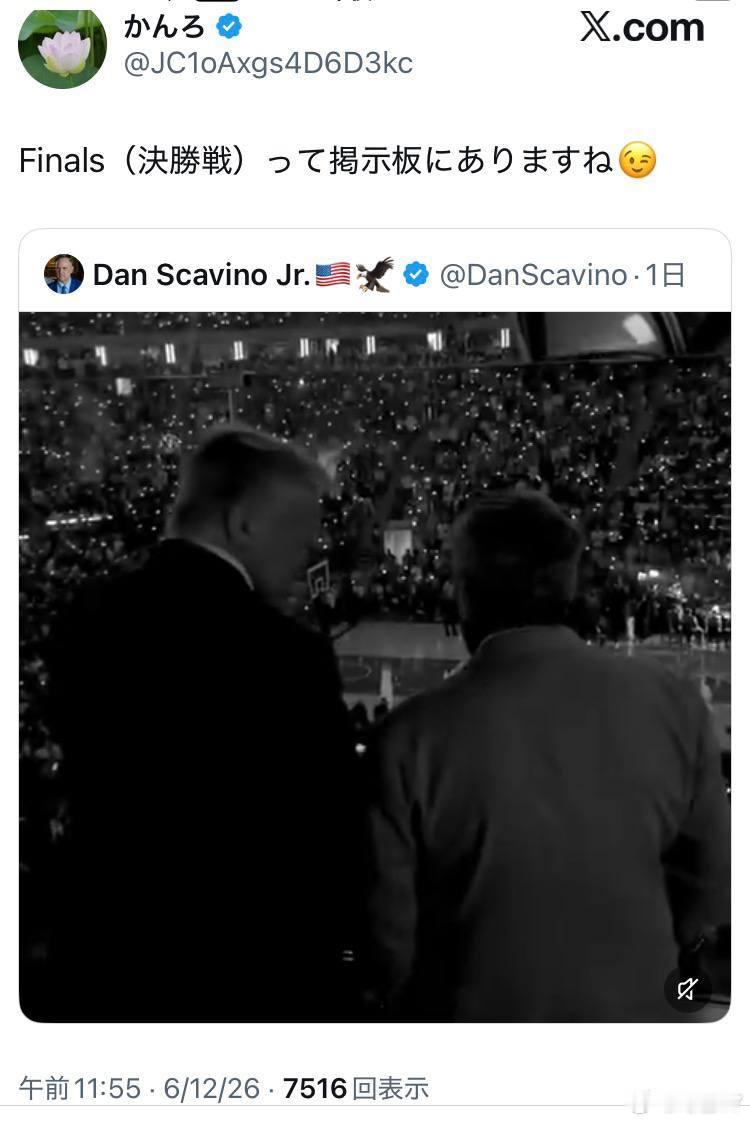Click the verified badge next to かんろ
Image resolution: width=750 pixels, height=1122 pixels.
[229, 27]
